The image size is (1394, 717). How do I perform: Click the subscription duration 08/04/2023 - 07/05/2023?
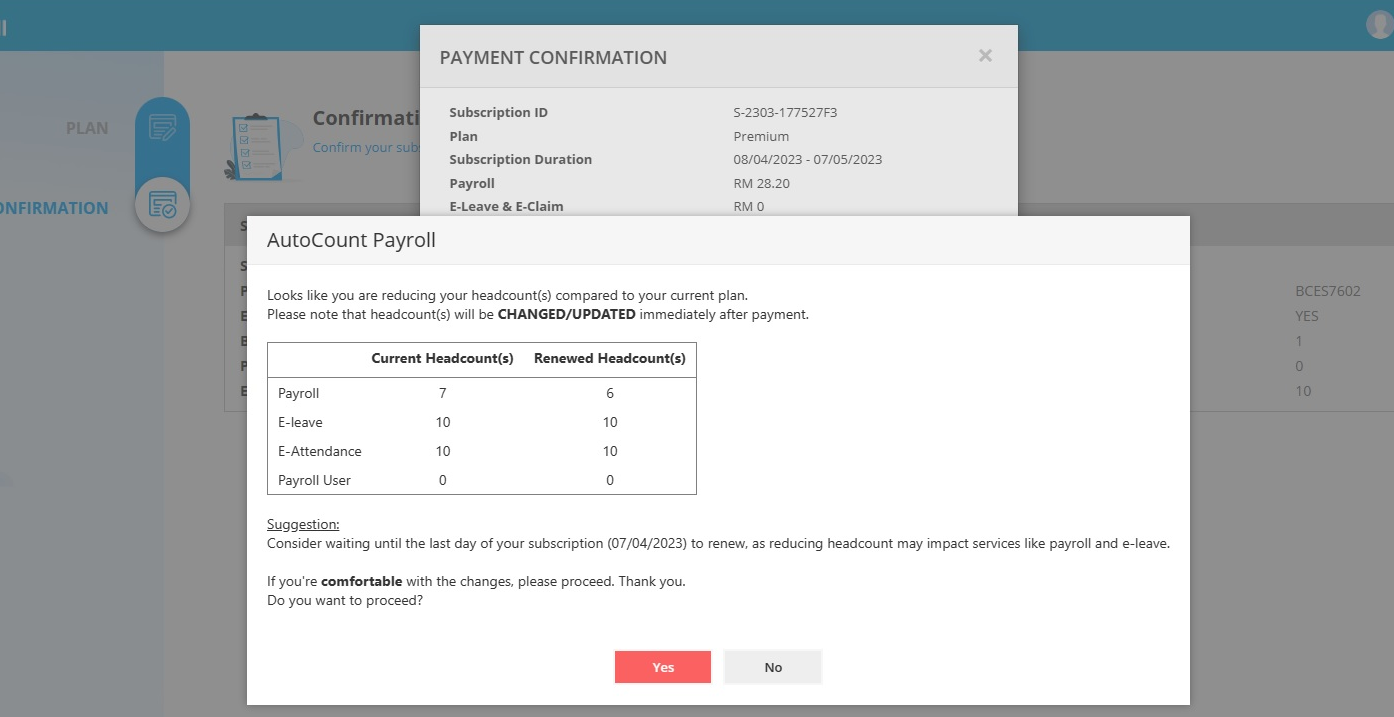pyautogui.click(x=808, y=159)
